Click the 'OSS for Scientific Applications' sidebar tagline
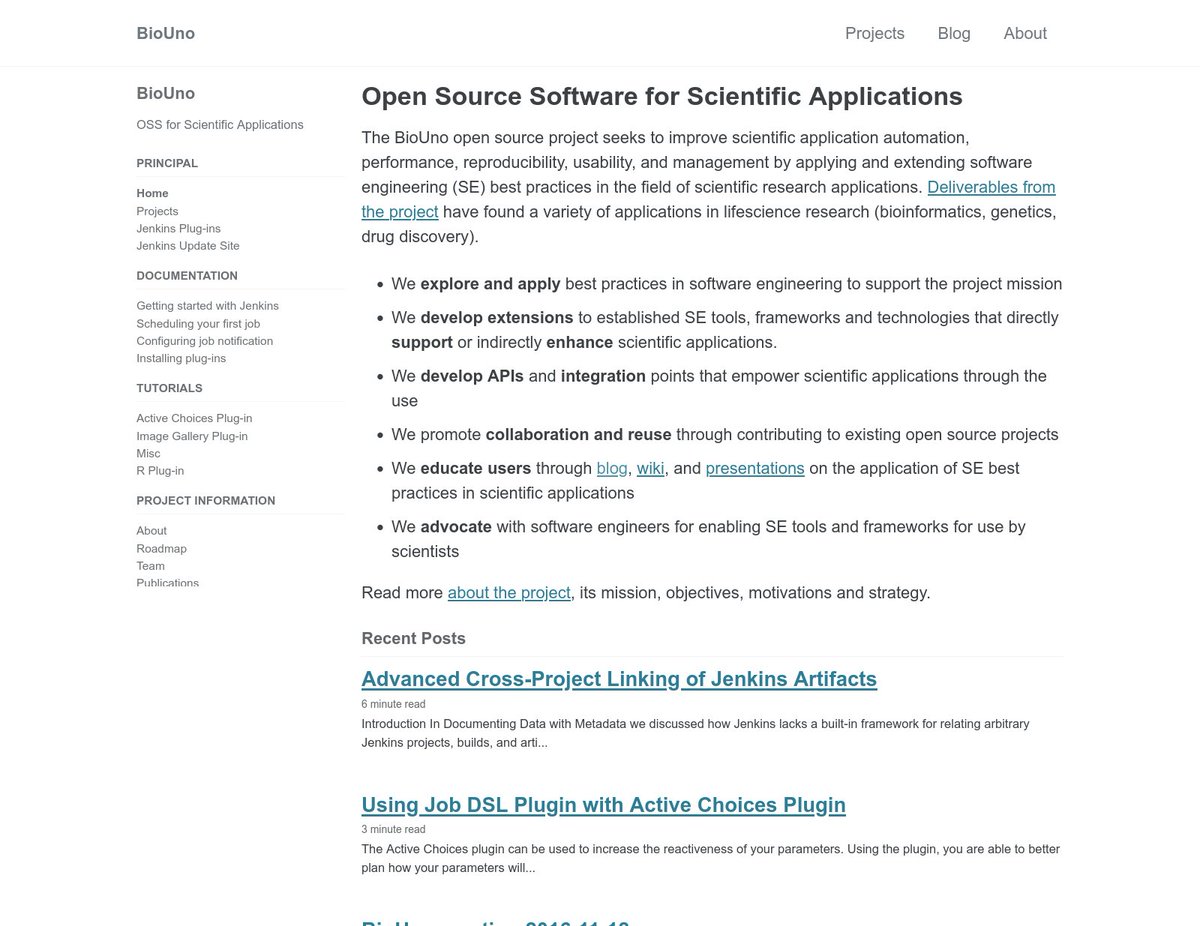The width and height of the screenshot is (1200, 926). 220,125
